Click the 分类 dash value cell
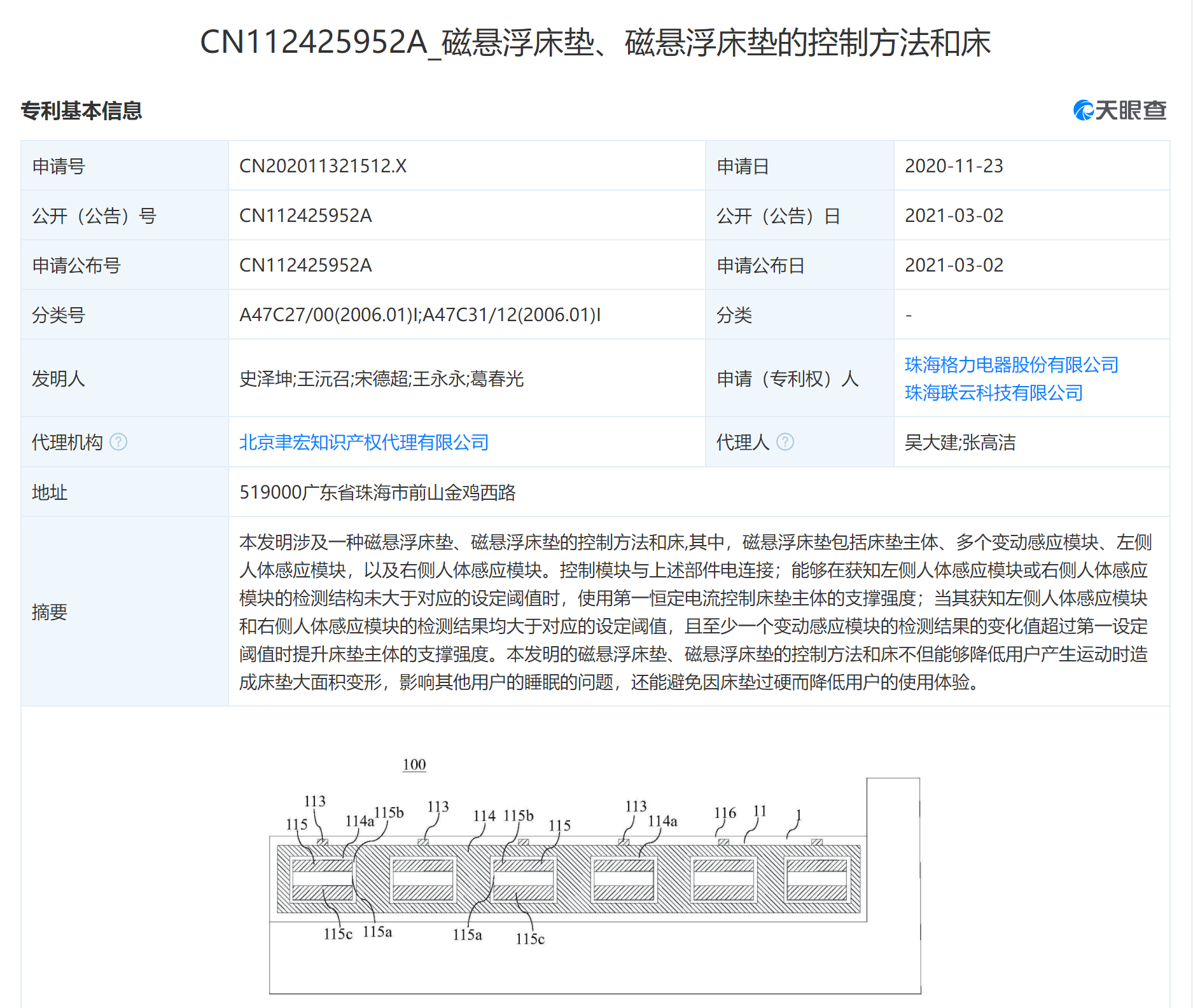The image size is (1193, 1008). 1031,315
